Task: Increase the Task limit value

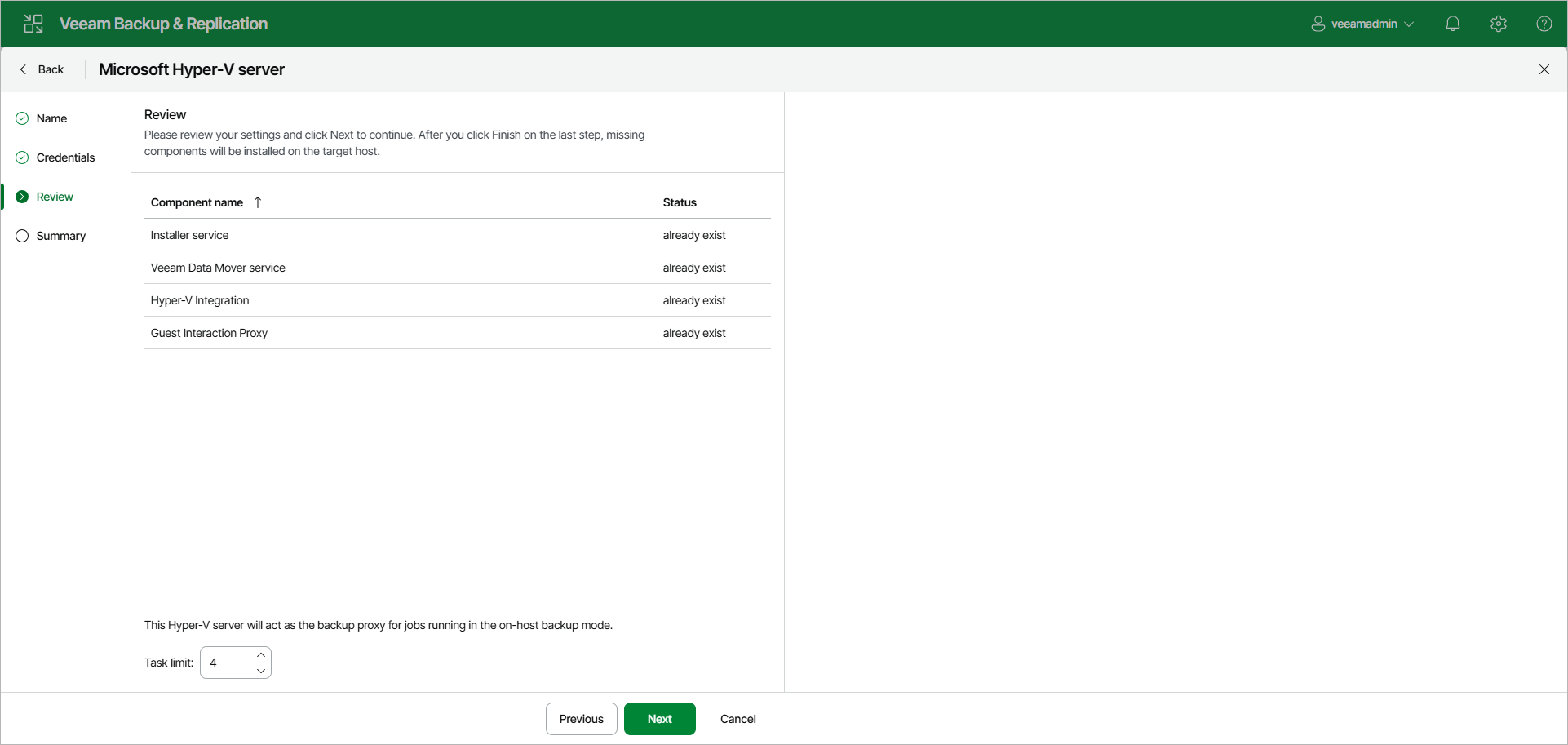Action: [261, 655]
